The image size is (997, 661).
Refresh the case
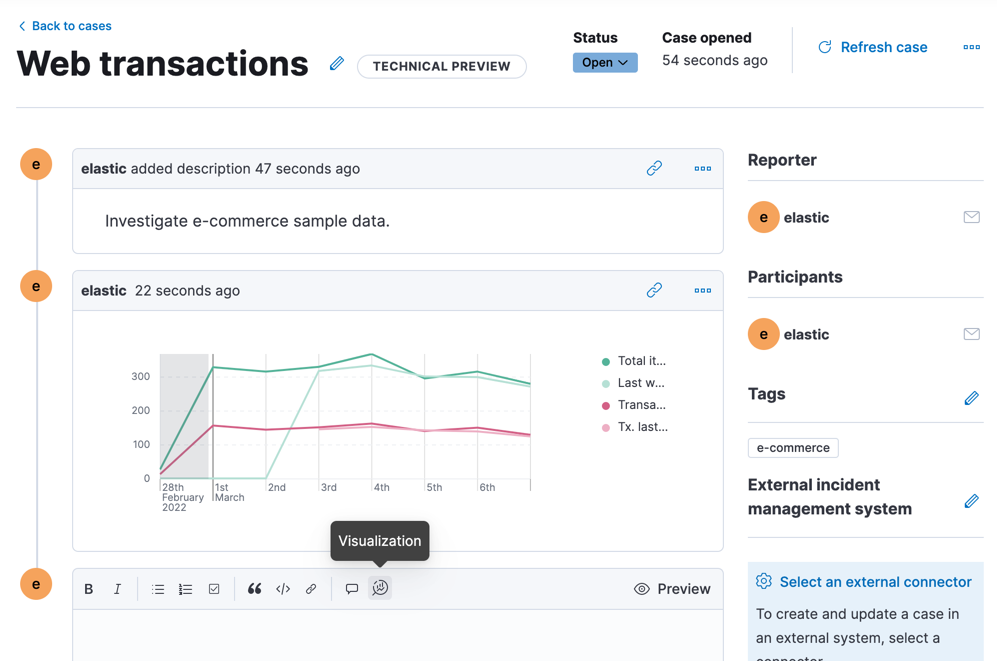tap(872, 47)
